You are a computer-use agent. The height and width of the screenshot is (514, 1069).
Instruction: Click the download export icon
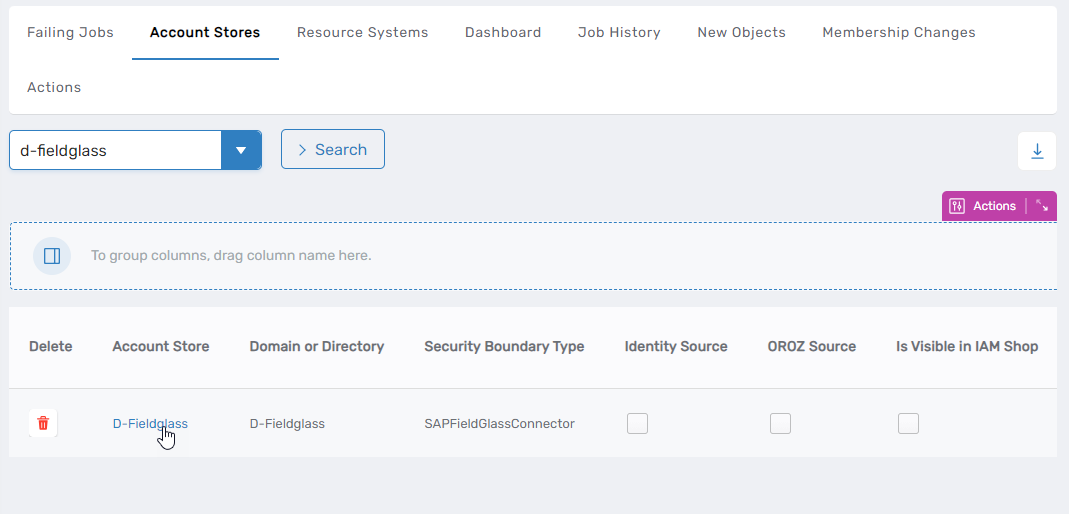tap(1037, 151)
